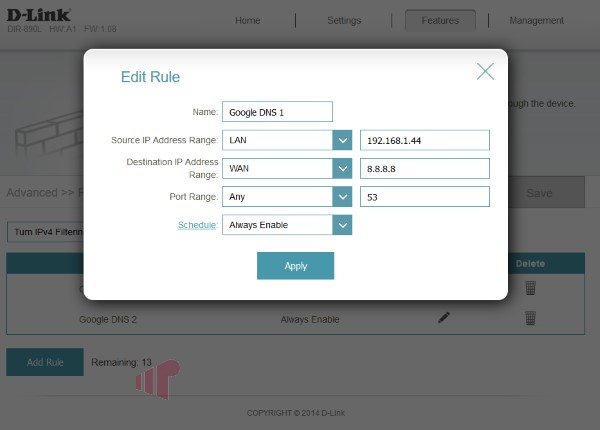
Task: Click the Edit Rule dialog title
Action: click(150, 77)
